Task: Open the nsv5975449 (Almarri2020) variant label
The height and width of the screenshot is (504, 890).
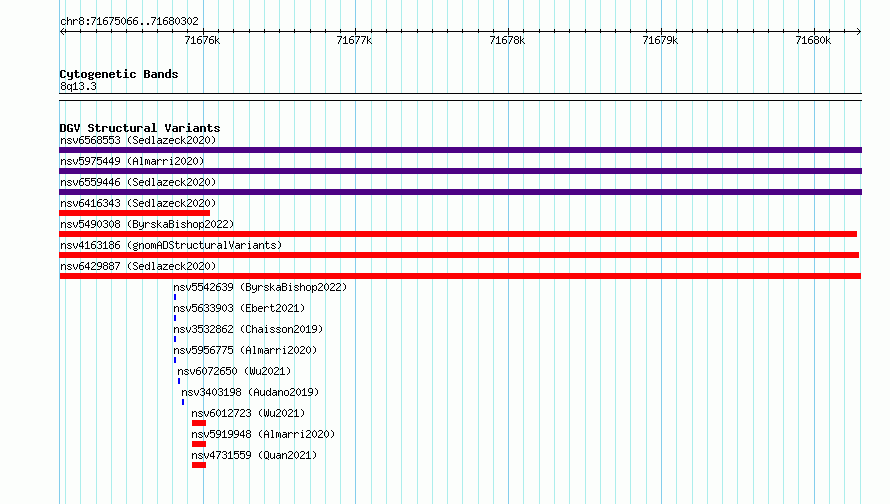Action: 132,161
